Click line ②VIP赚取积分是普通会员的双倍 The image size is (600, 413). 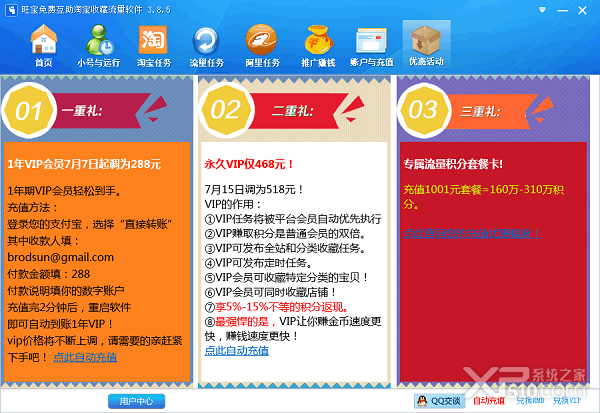286,233
